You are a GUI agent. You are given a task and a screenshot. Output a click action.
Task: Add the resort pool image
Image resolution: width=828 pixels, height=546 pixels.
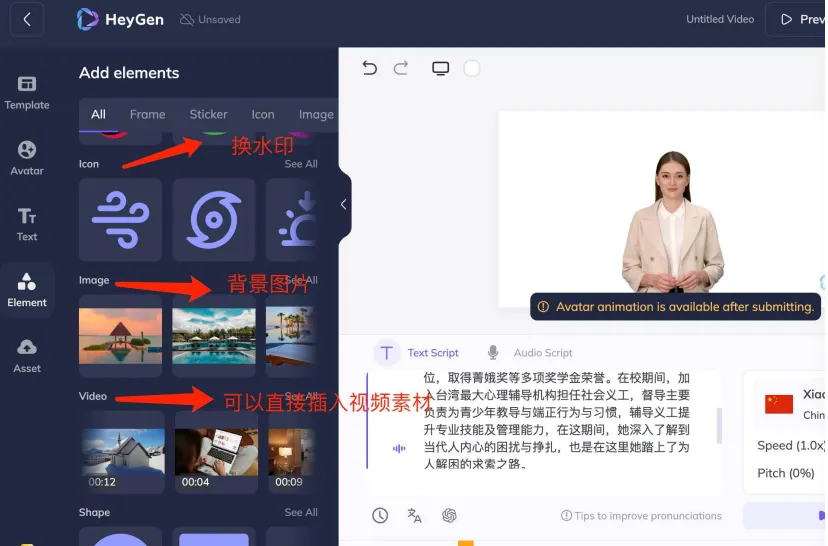(x=214, y=336)
